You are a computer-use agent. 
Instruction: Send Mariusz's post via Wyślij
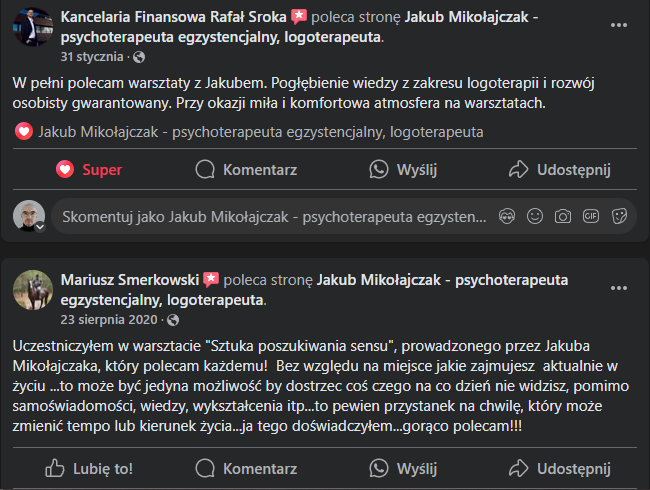point(410,468)
